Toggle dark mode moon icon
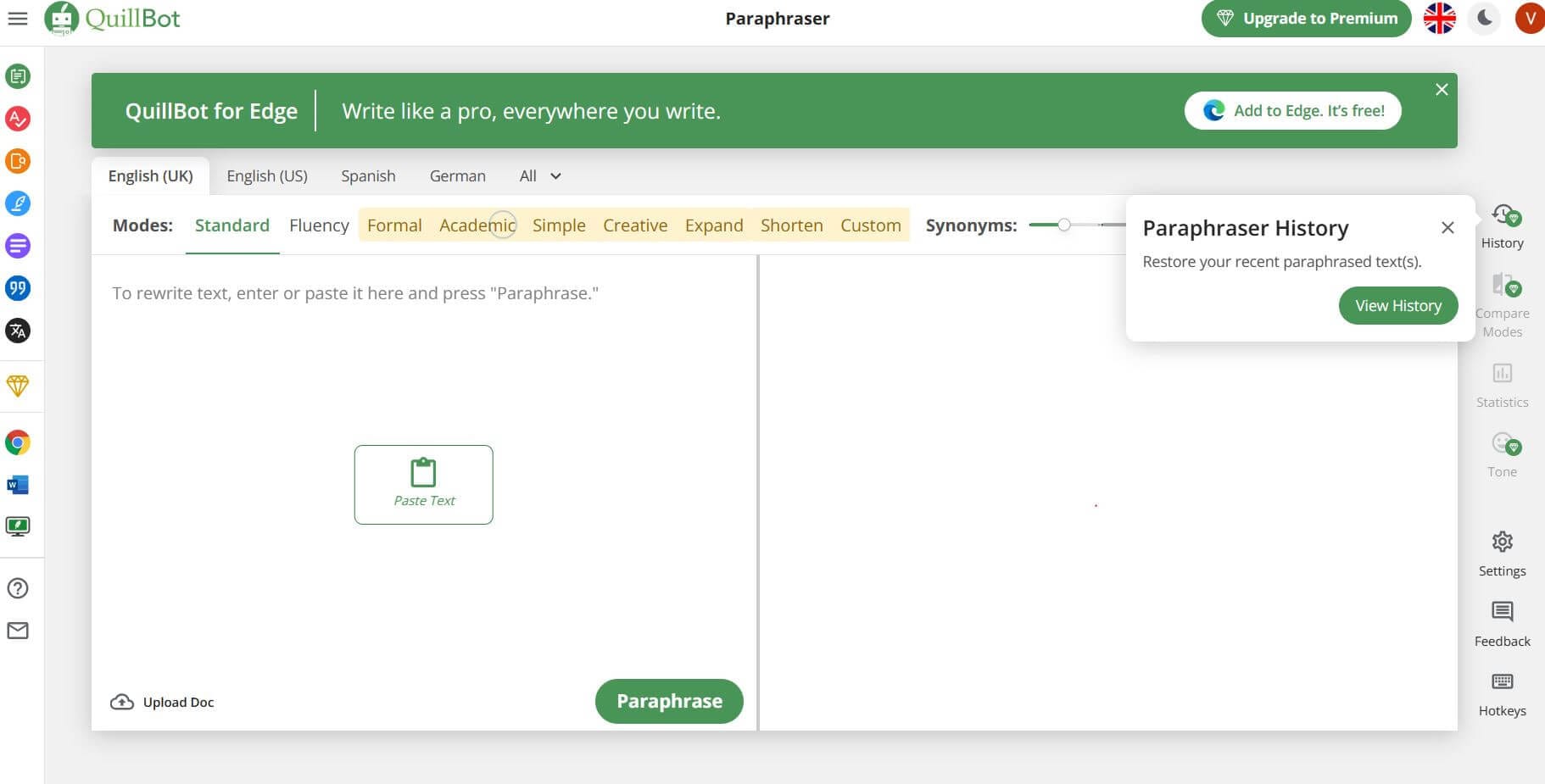Viewport: 1545px width, 784px height. click(x=1485, y=18)
